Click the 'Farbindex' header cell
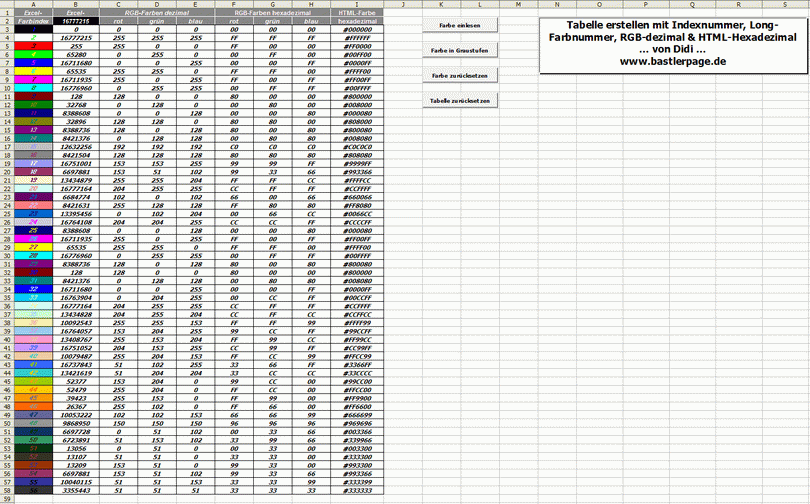 point(34,21)
